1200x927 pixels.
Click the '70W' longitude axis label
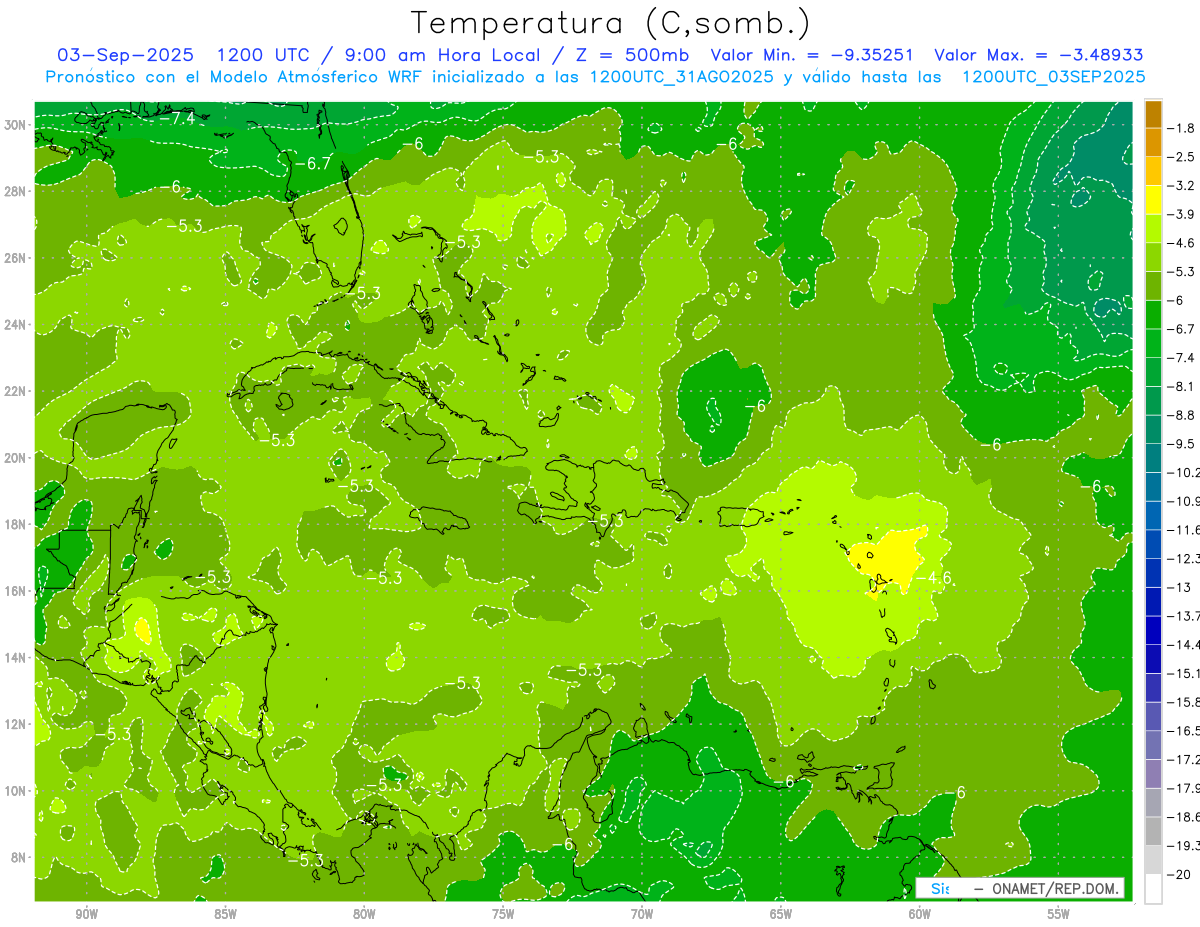(x=642, y=914)
